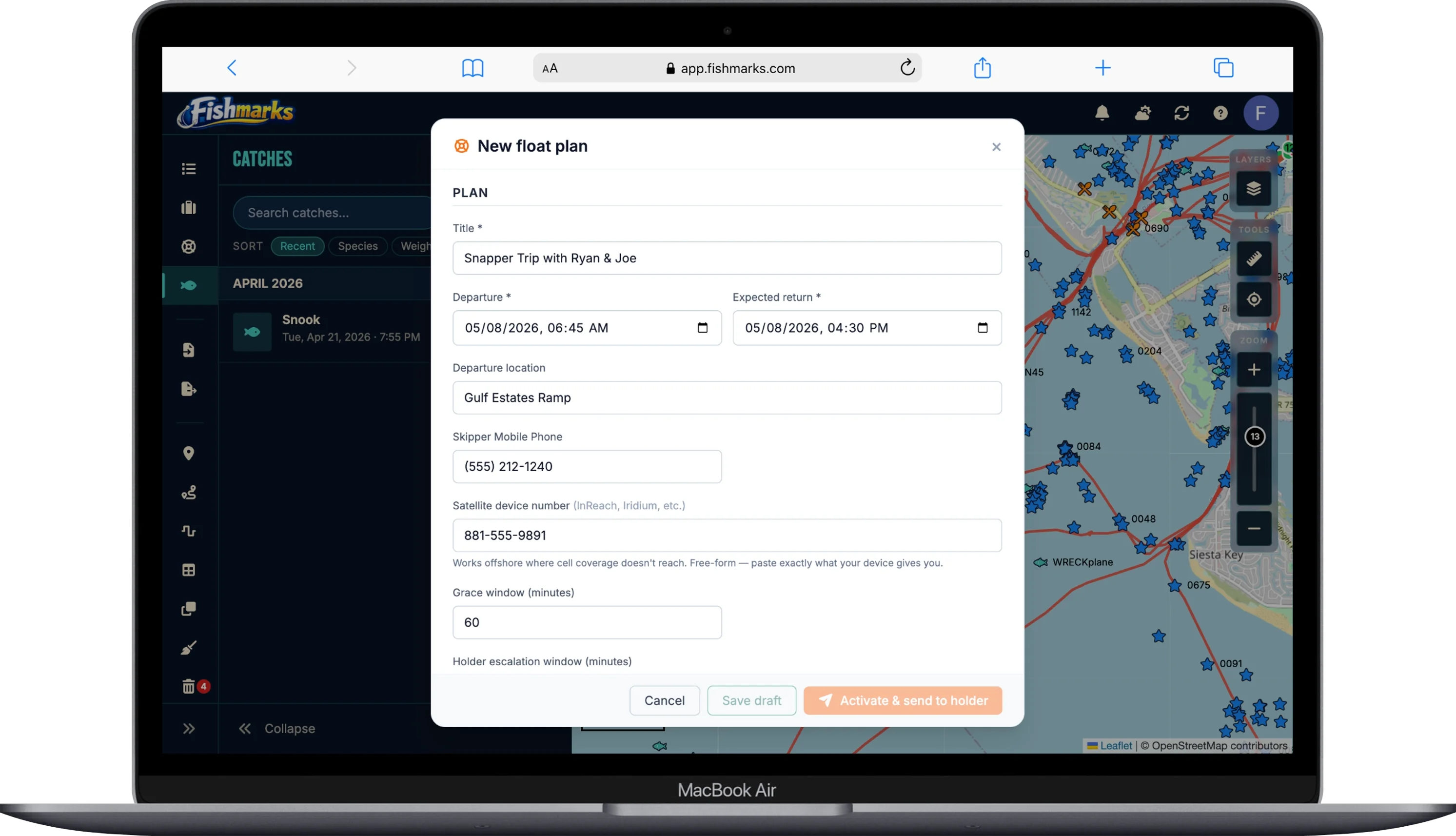The image size is (1456, 836).
Task: Open the trips briefcase sidebar icon
Action: [189, 208]
